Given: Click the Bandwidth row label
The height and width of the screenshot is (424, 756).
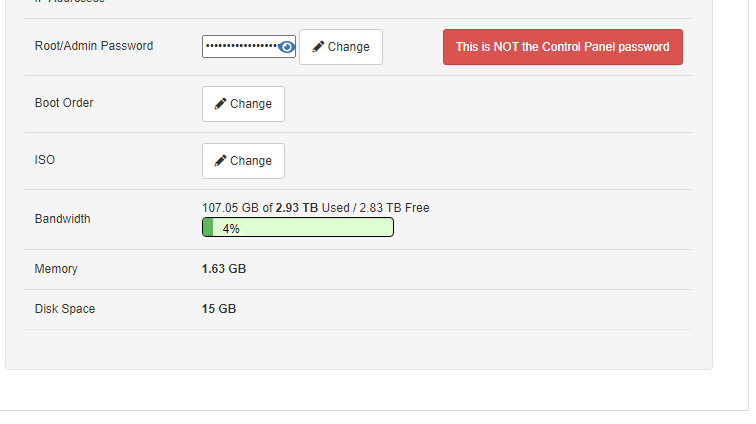Looking at the screenshot, I should (62, 219).
